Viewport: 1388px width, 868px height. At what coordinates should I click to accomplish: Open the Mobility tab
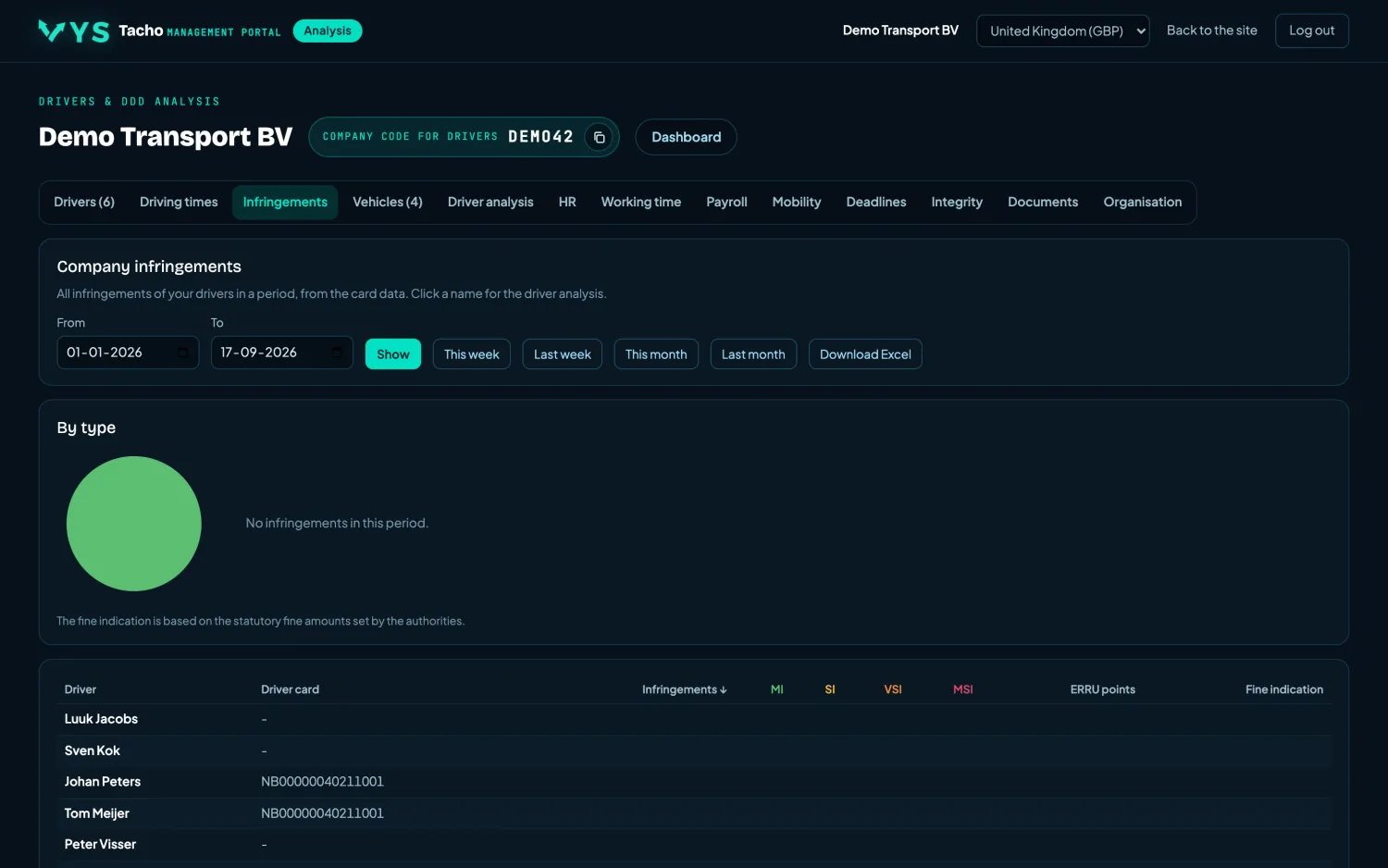tap(797, 202)
